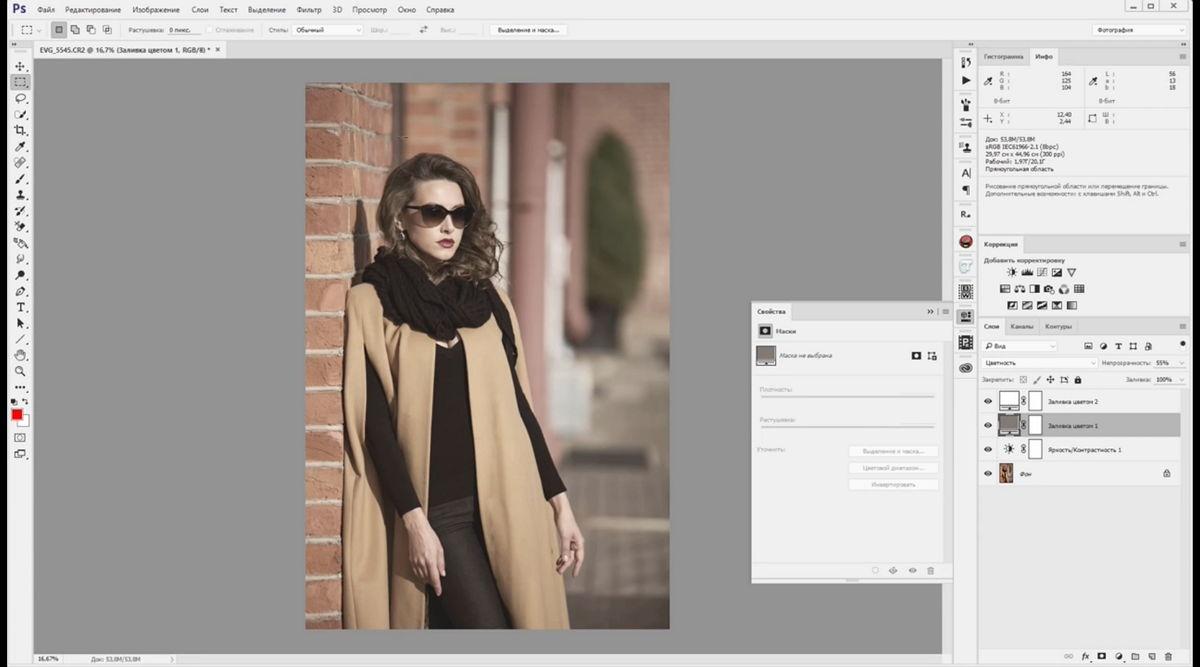Viewport: 1200px width, 667px height.
Task: Click the red foreground color swatch
Action: (17, 415)
